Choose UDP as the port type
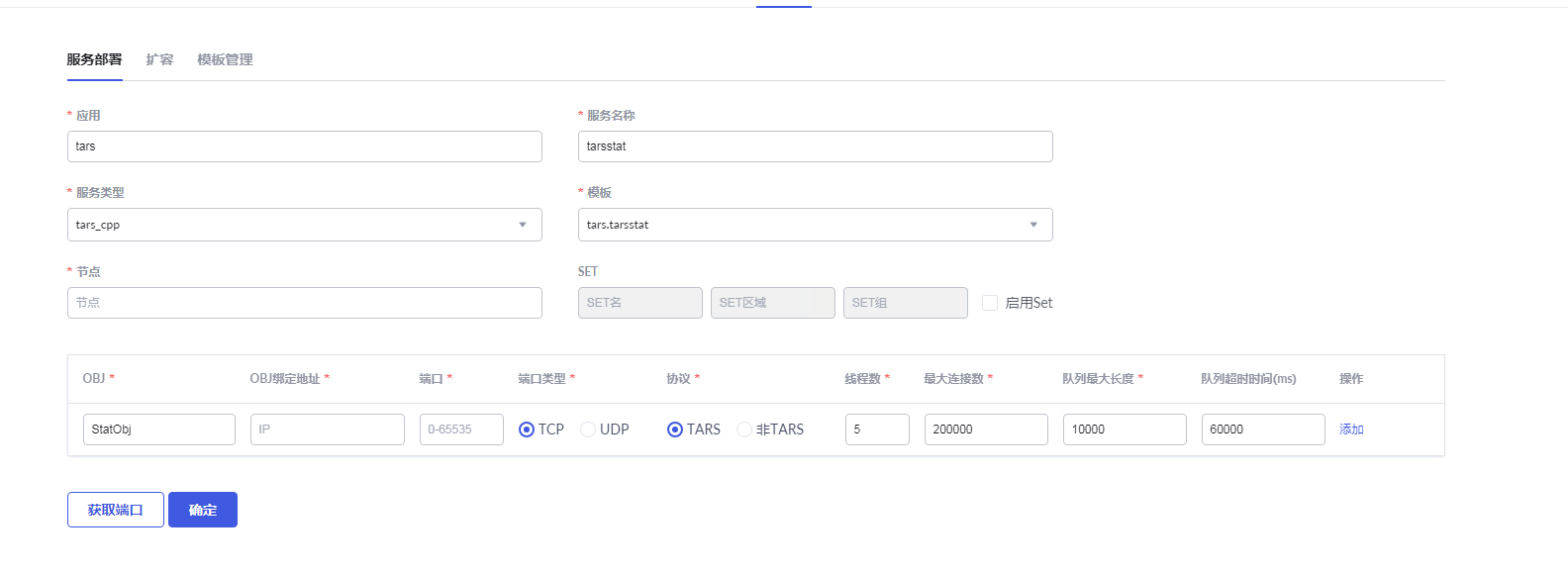The height and width of the screenshot is (573, 1568). click(x=588, y=430)
